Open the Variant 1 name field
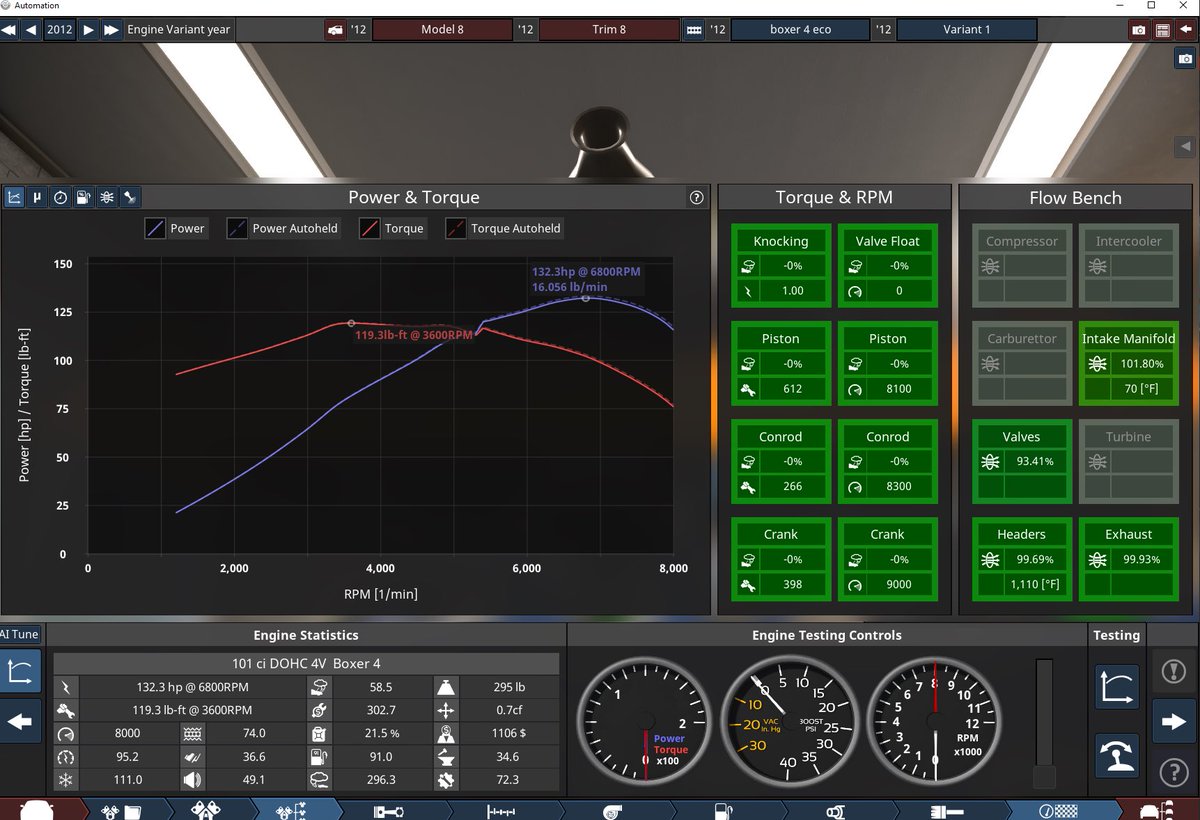Image resolution: width=1200 pixels, height=820 pixels. [x=967, y=30]
